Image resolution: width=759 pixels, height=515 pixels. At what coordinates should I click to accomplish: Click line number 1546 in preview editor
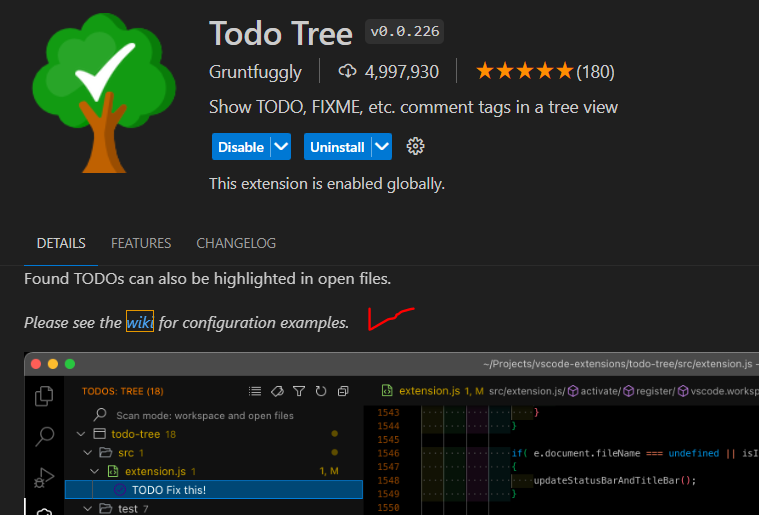[388, 454]
